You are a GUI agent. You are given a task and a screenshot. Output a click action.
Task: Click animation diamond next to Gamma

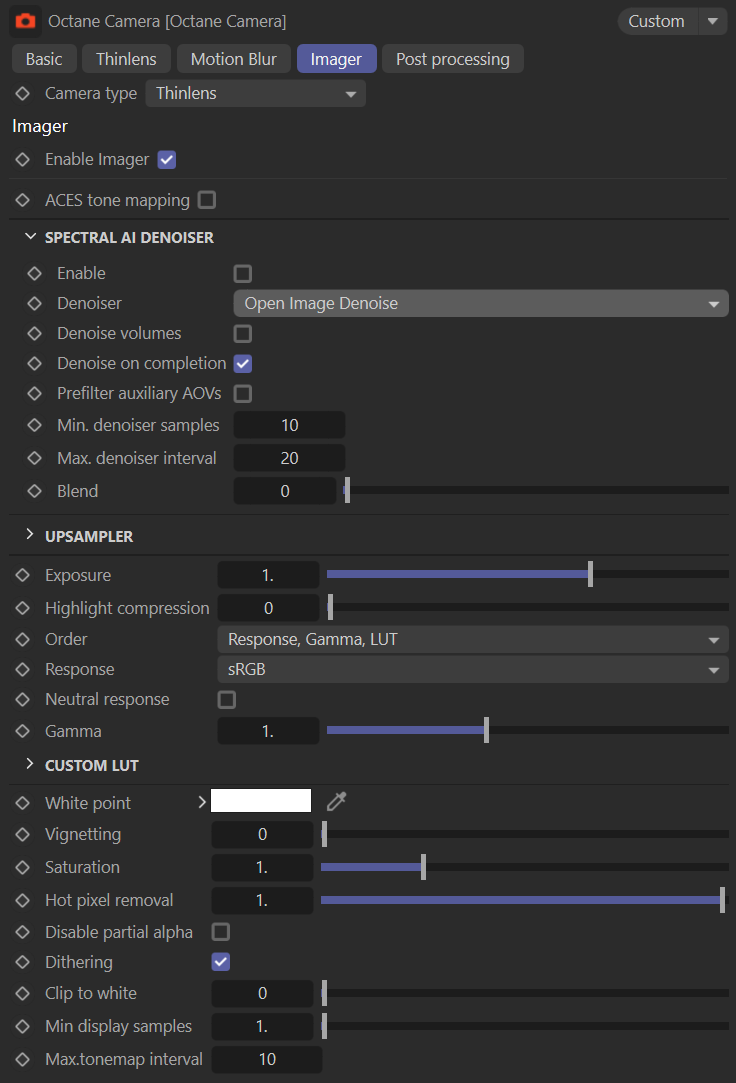23,731
